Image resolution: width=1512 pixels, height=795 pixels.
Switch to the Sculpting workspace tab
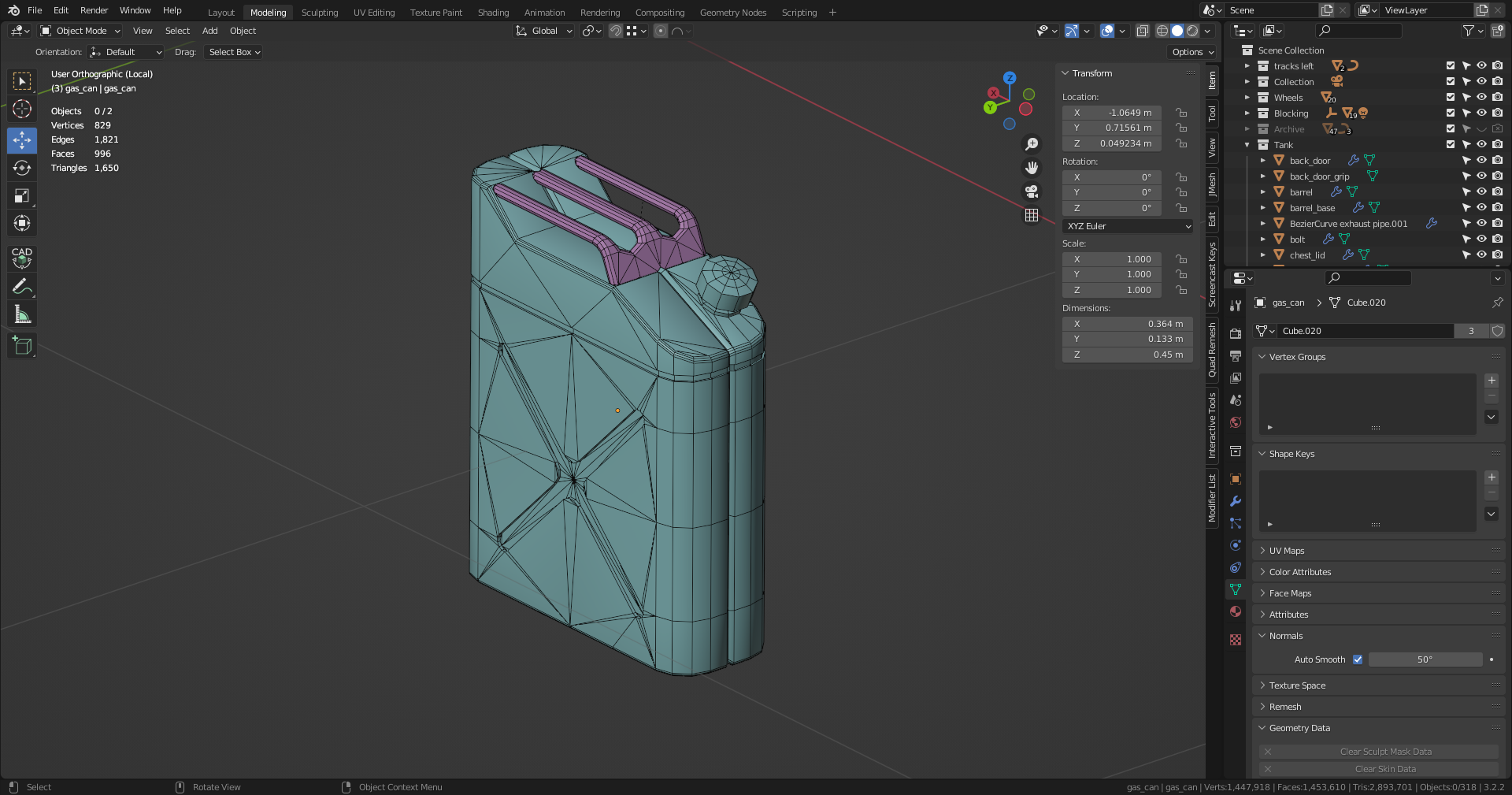click(320, 13)
